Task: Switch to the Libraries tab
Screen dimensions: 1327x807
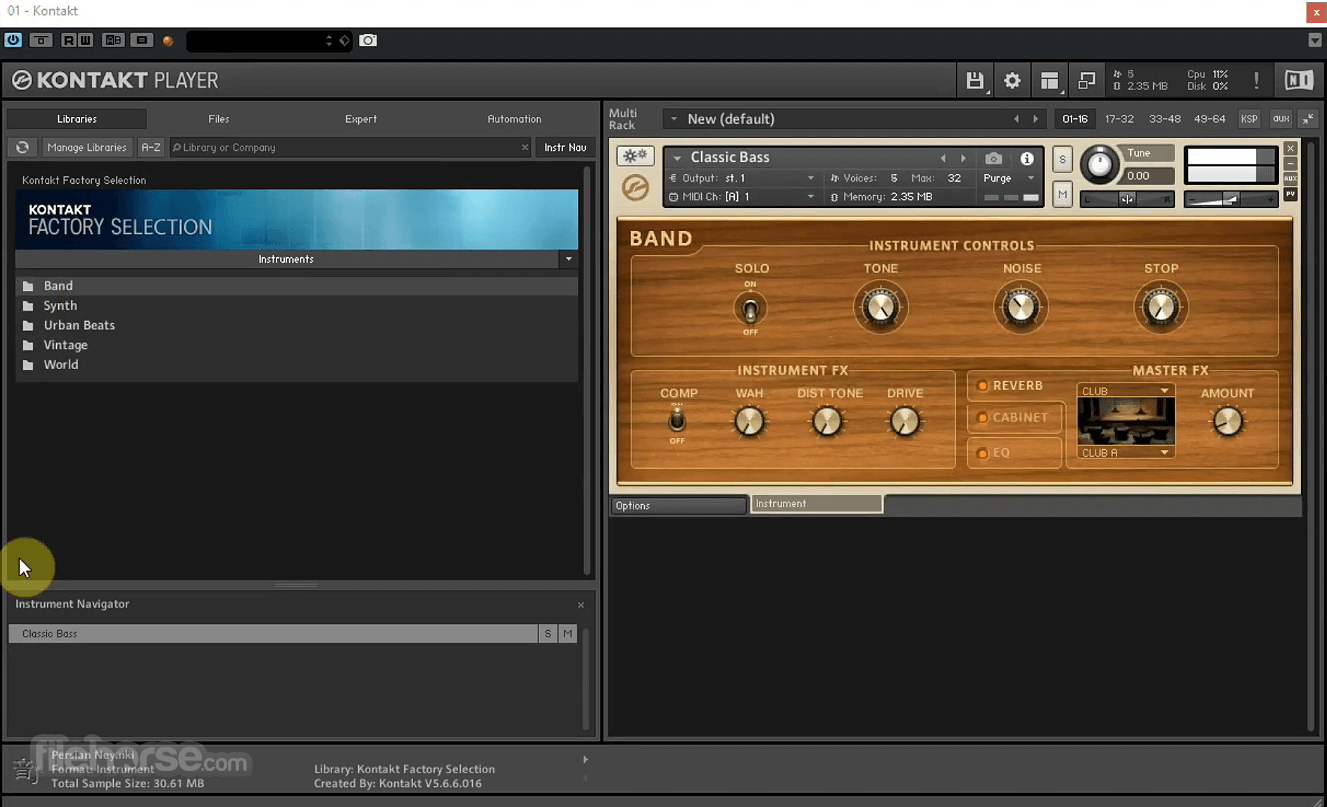Action: pos(77,119)
